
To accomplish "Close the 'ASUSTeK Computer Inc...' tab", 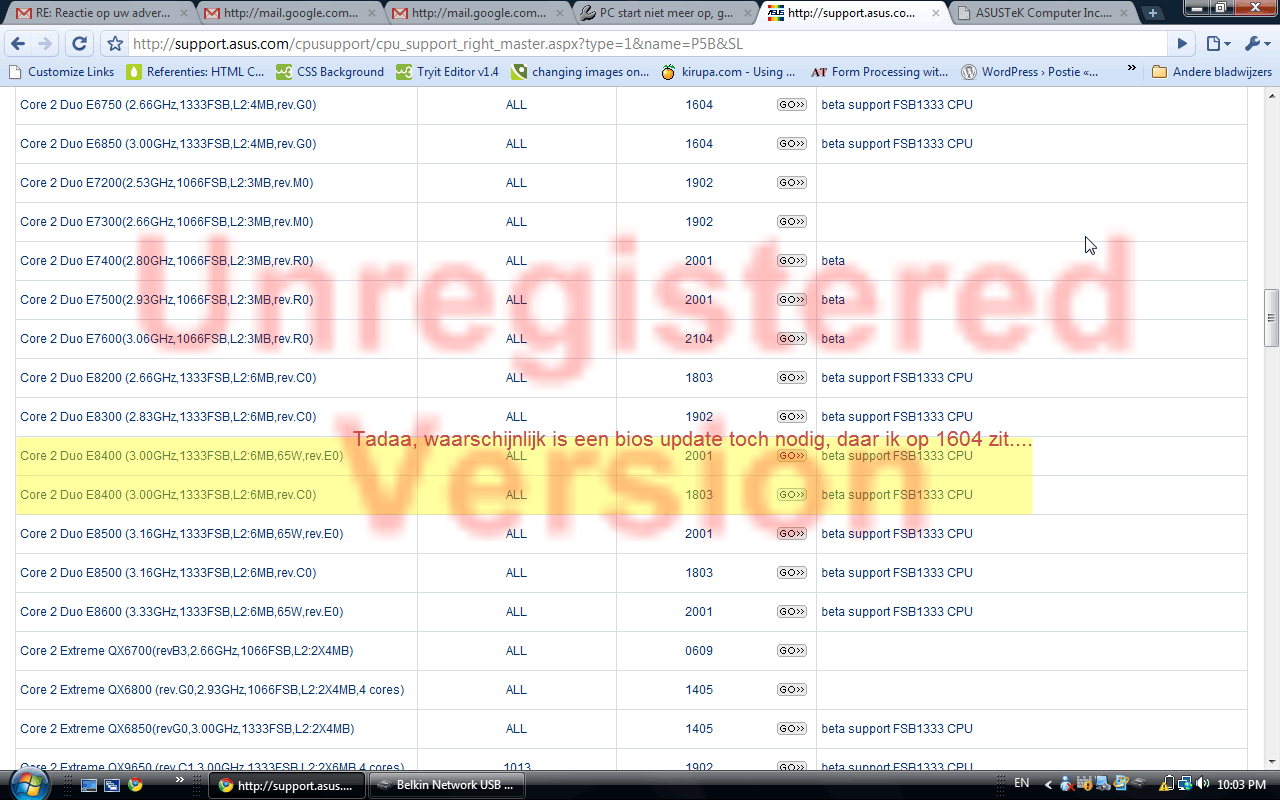I will 1124,13.
